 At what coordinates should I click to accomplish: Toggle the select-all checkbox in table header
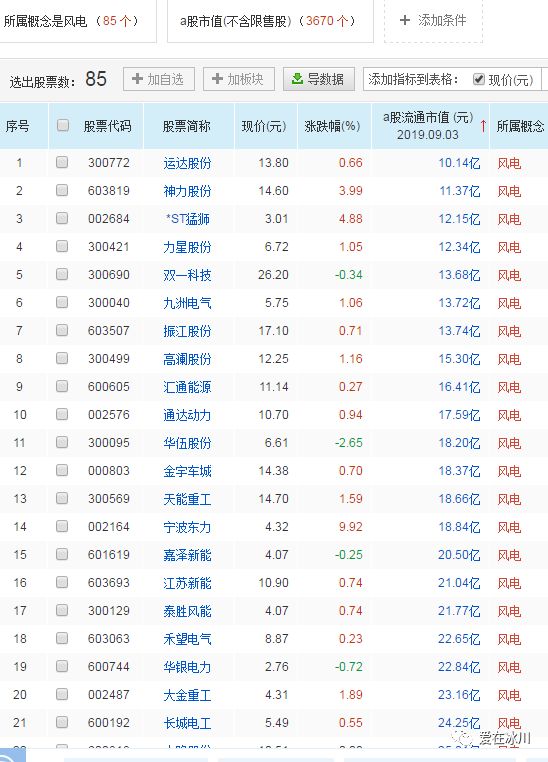point(63,125)
